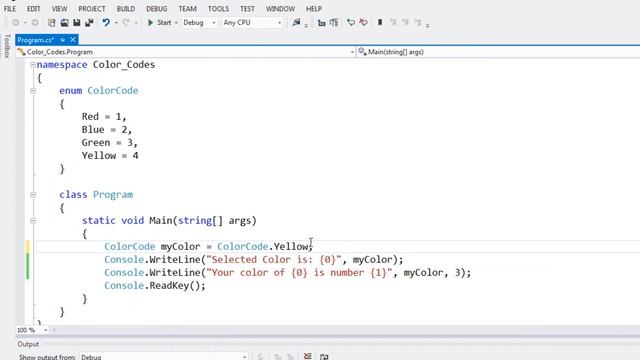Open the Debug configuration dropdown
The height and width of the screenshot is (360, 640).
(199, 23)
